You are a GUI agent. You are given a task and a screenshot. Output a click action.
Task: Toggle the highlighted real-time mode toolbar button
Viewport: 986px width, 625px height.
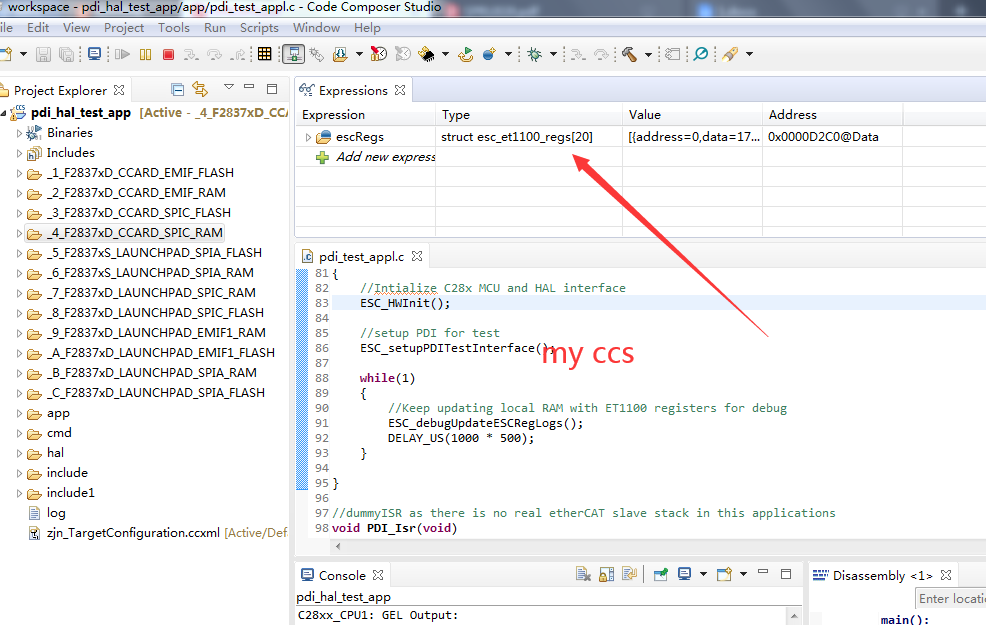point(293,54)
